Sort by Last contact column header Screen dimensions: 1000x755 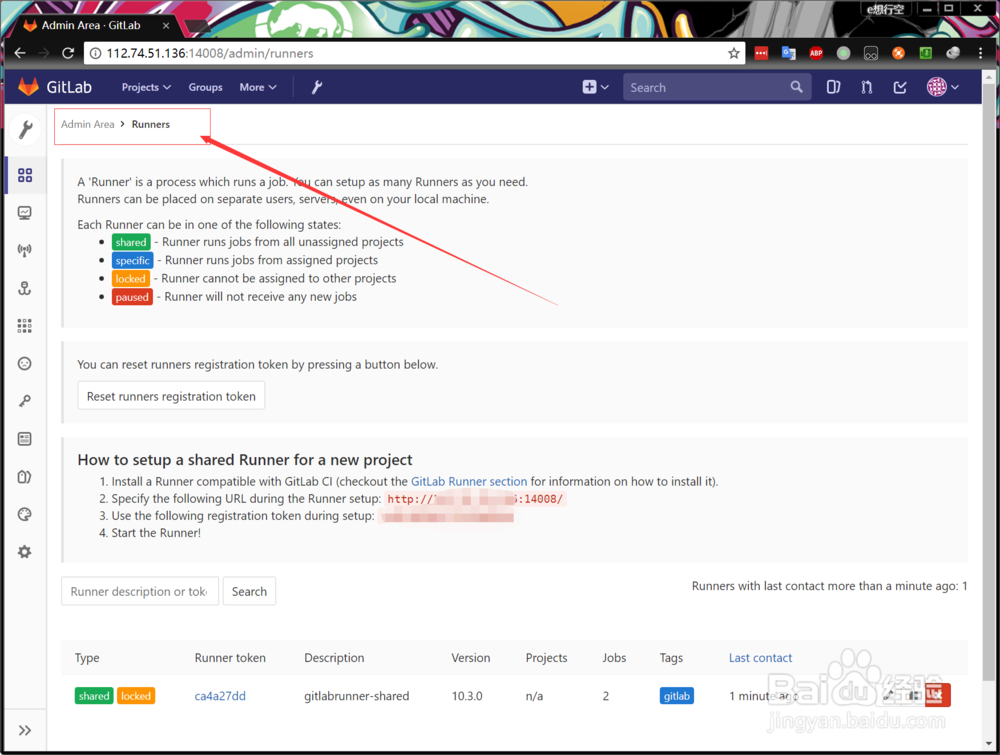click(x=760, y=657)
